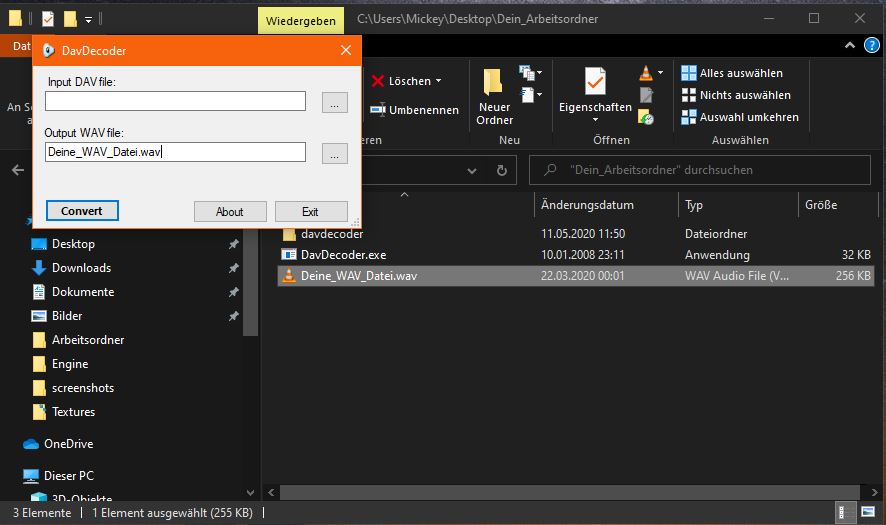Select the Downloads quick access folder
Viewport: 886px width, 525px height.
[81, 268]
